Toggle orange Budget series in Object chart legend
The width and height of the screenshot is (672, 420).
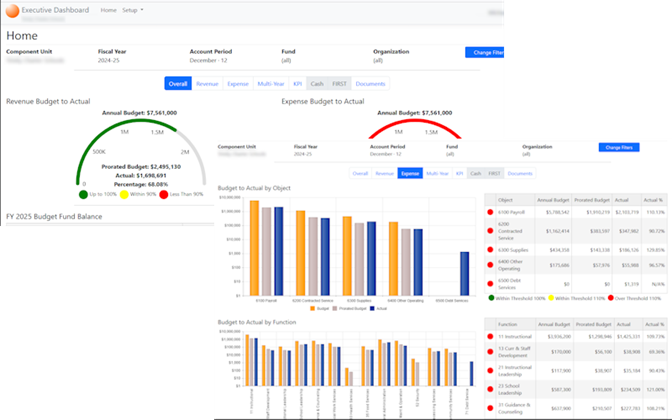(x=312, y=309)
